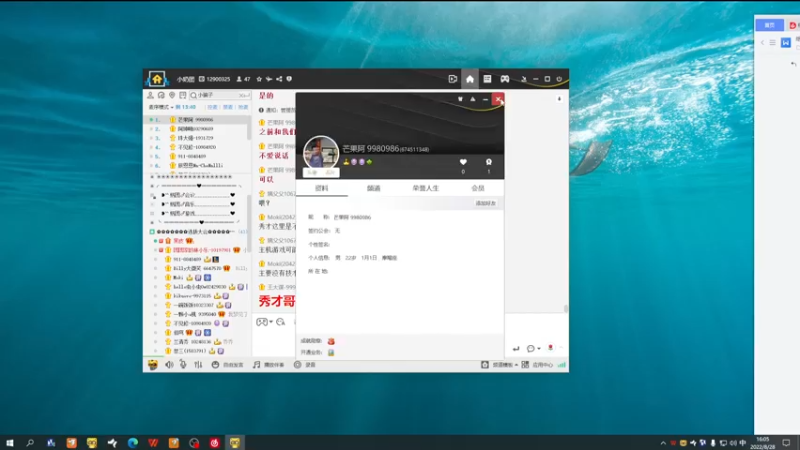This screenshot has height=450, width=800.
Task: Click the member count 47 icon
Action: click(x=243, y=79)
